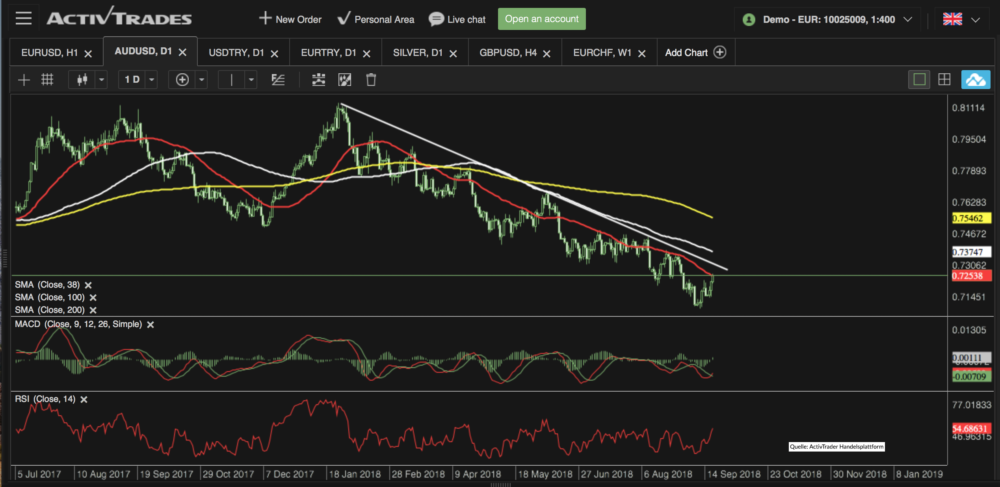This screenshot has width=1000, height=487.
Task: Click the yellow 0.75462 price label
Action: click(971, 218)
